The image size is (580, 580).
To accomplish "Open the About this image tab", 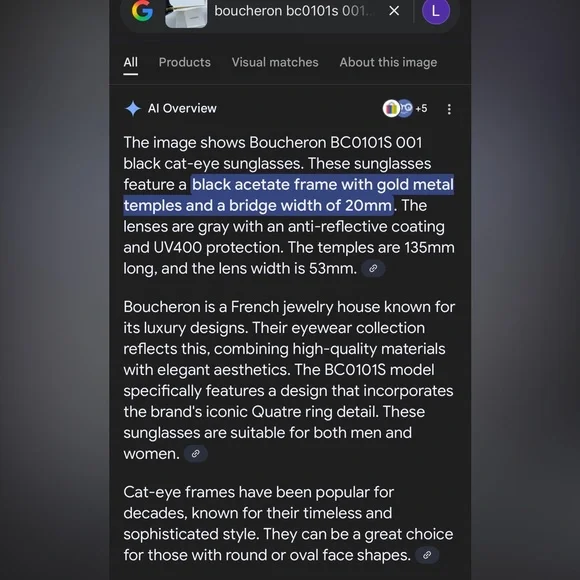I will tap(388, 62).
